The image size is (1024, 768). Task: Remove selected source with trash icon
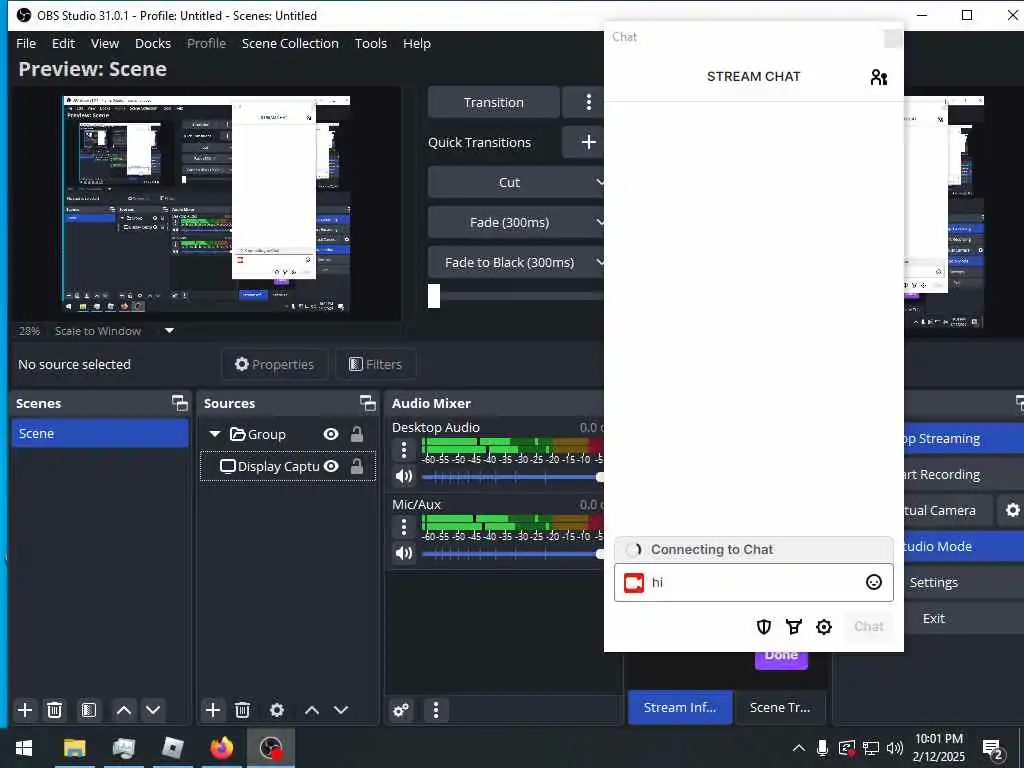coord(242,710)
